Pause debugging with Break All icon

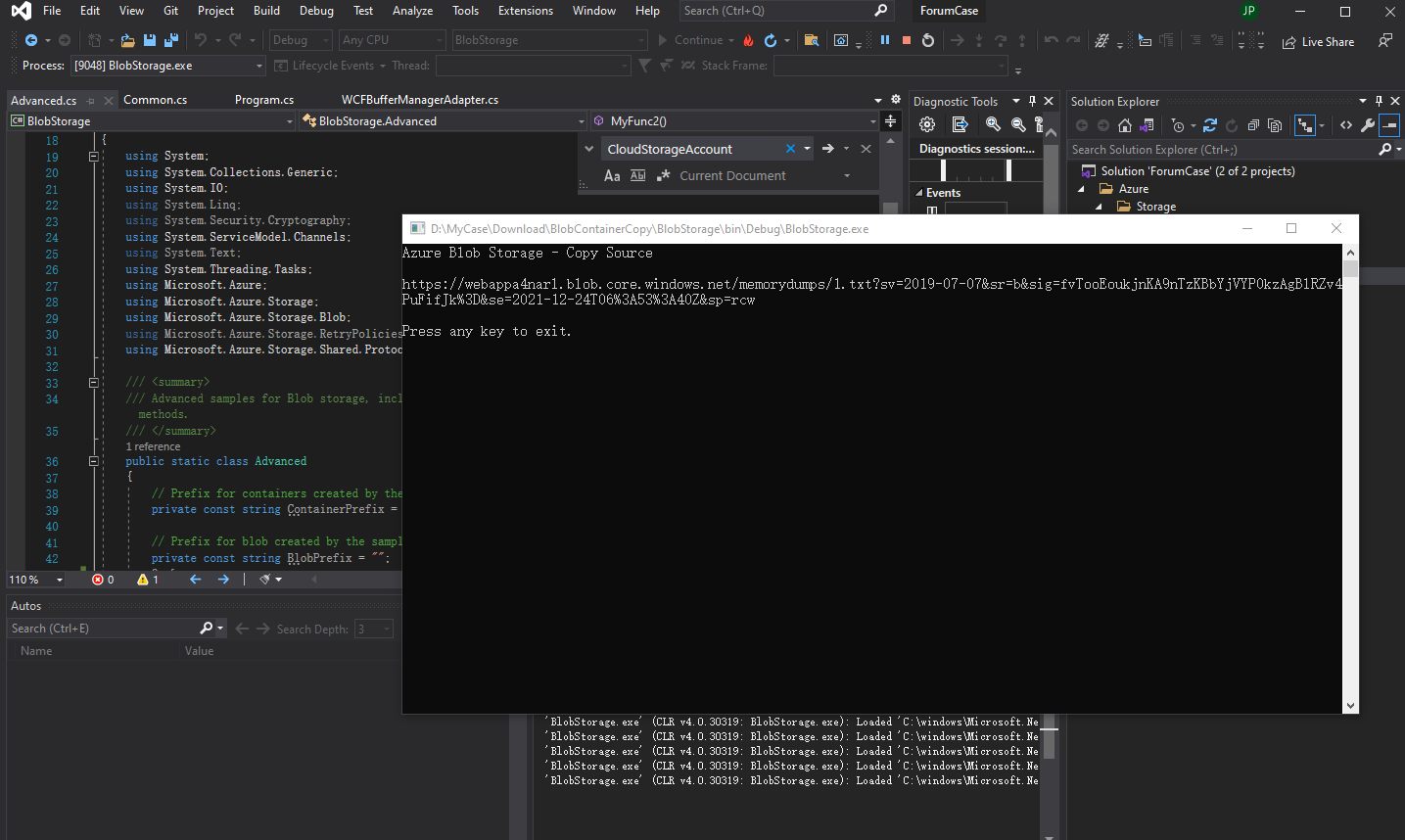click(885, 40)
